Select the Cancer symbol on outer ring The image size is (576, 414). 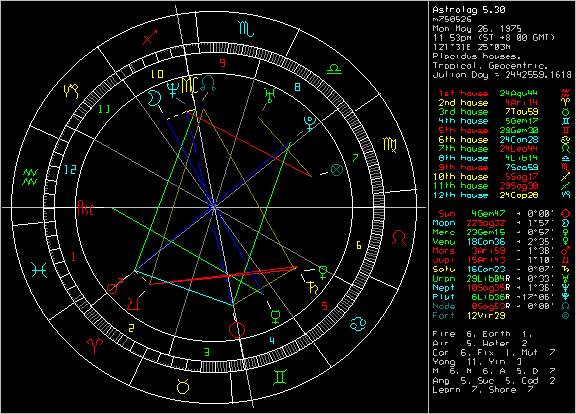click(x=358, y=324)
